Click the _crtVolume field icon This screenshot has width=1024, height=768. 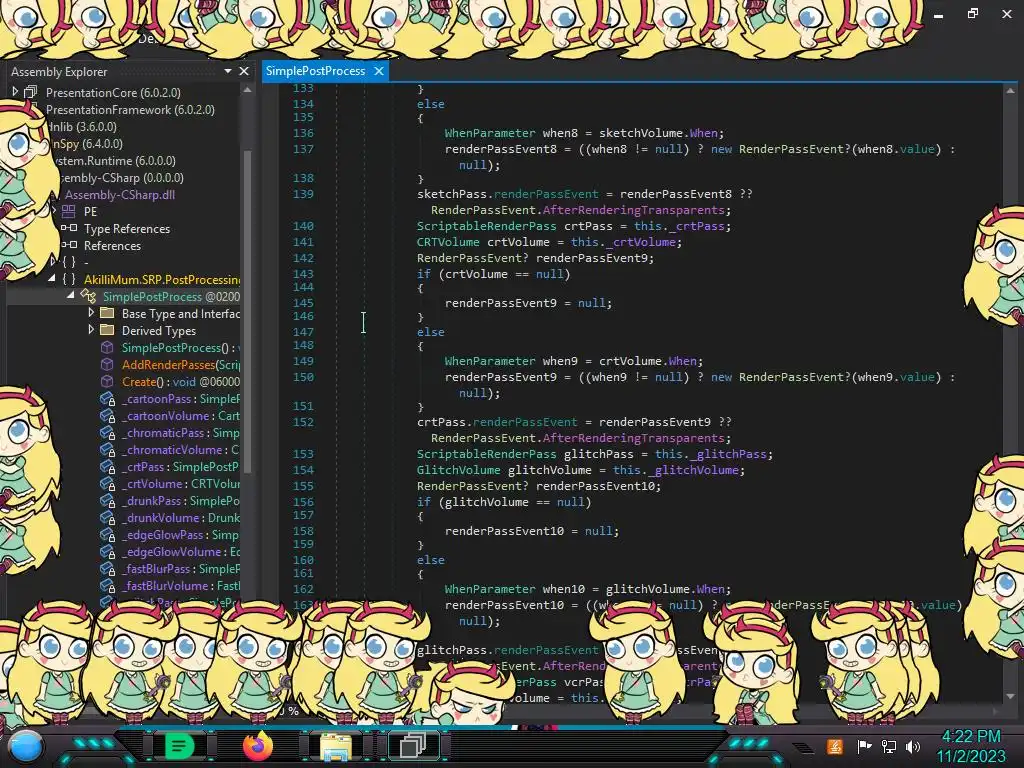[x=108, y=483]
